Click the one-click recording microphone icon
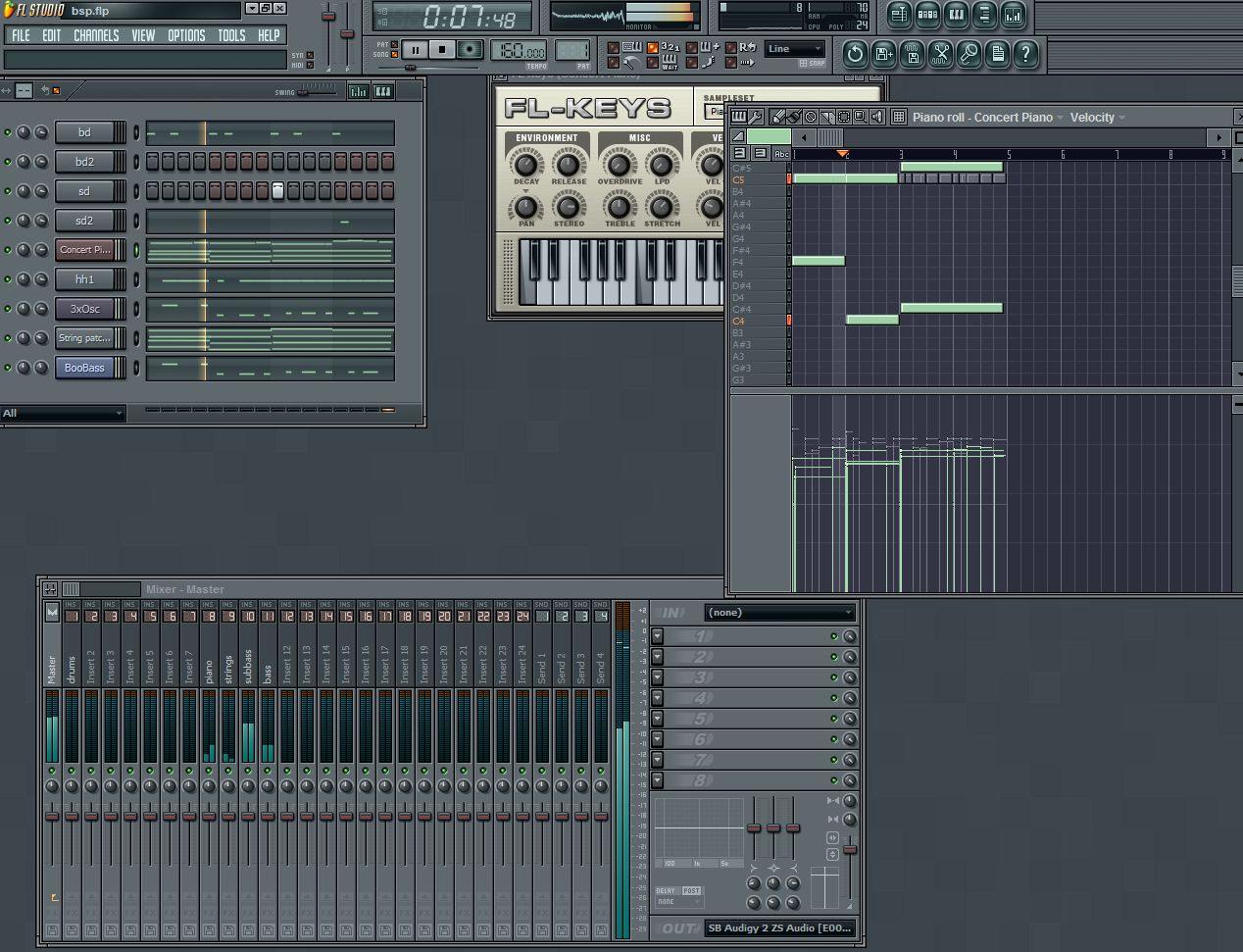The width and height of the screenshot is (1243, 952). tap(969, 54)
